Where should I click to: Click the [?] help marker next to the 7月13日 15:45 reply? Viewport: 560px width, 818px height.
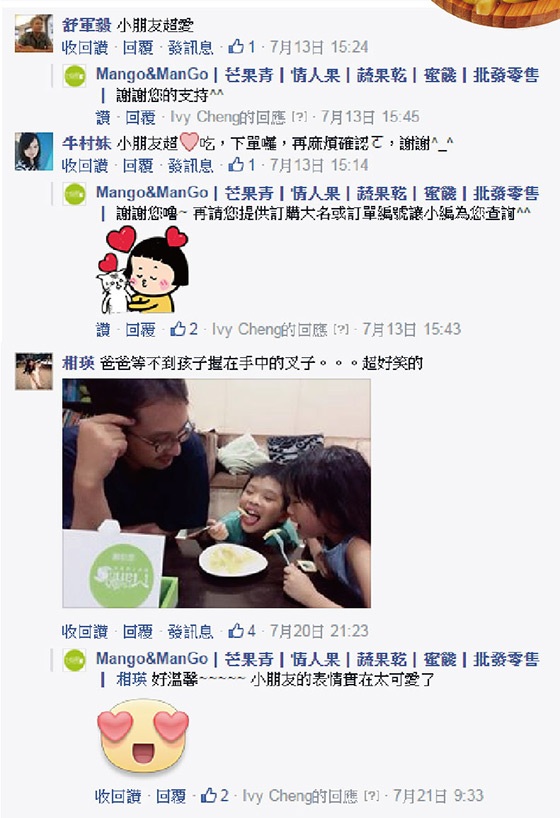point(299,117)
